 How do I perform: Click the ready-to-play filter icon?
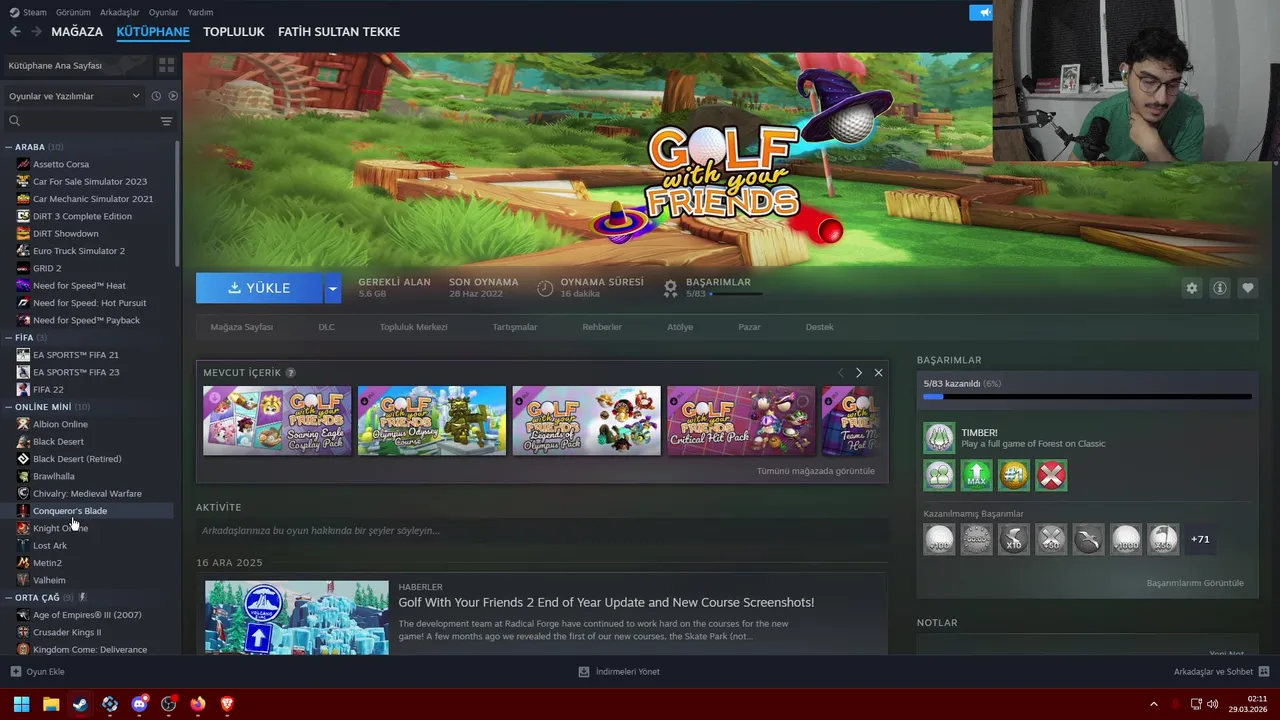pyautogui.click(x=173, y=96)
